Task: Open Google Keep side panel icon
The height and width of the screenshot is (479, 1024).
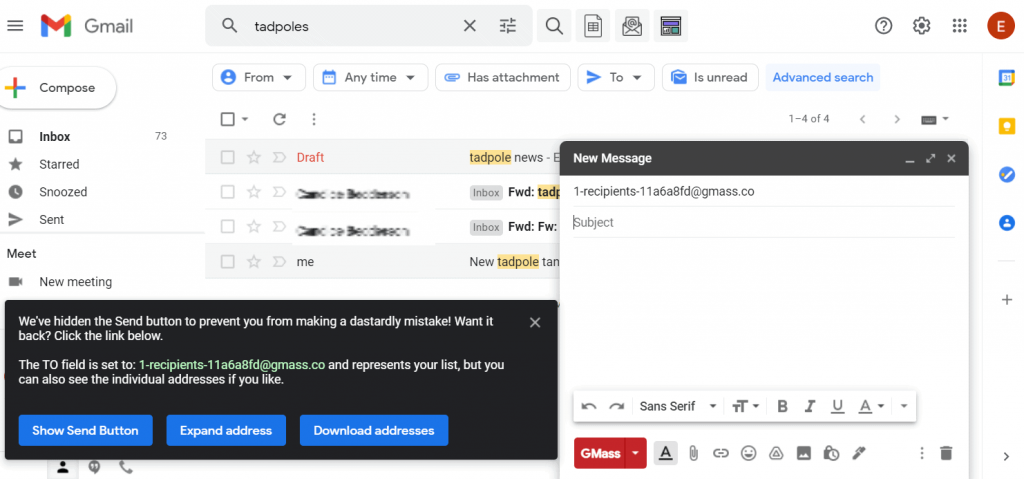Action: pos(1006,125)
